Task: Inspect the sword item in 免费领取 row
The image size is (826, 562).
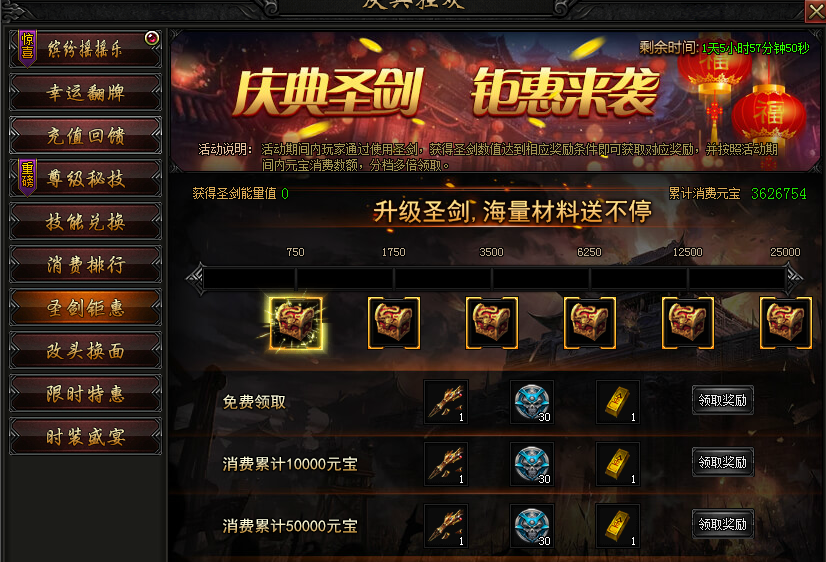Action: (446, 402)
